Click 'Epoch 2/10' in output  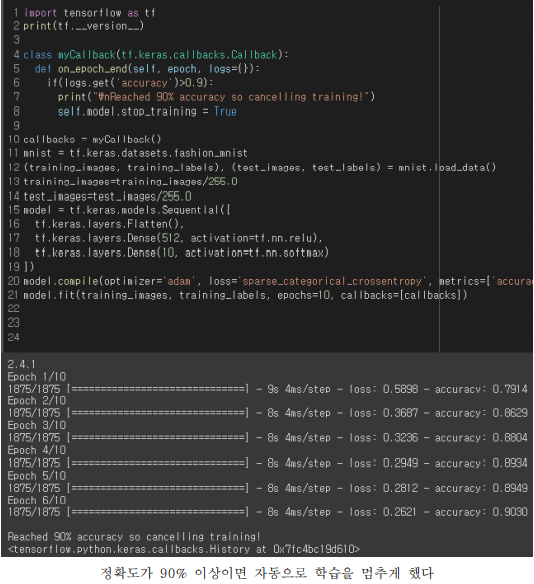37,401
